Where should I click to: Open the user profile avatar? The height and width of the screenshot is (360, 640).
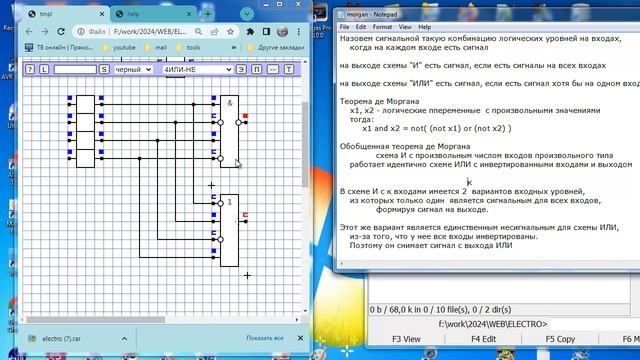pyautogui.click(x=282, y=31)
